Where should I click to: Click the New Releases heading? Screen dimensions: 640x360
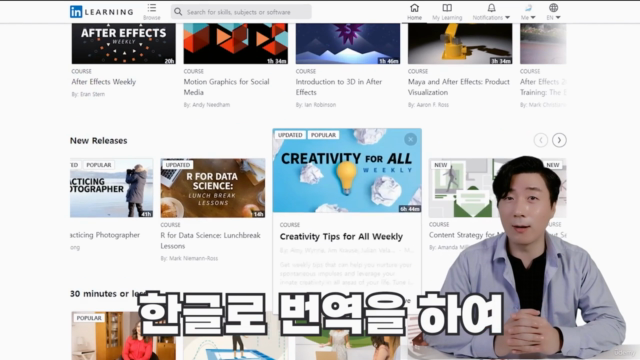click(x=98, y=141)
